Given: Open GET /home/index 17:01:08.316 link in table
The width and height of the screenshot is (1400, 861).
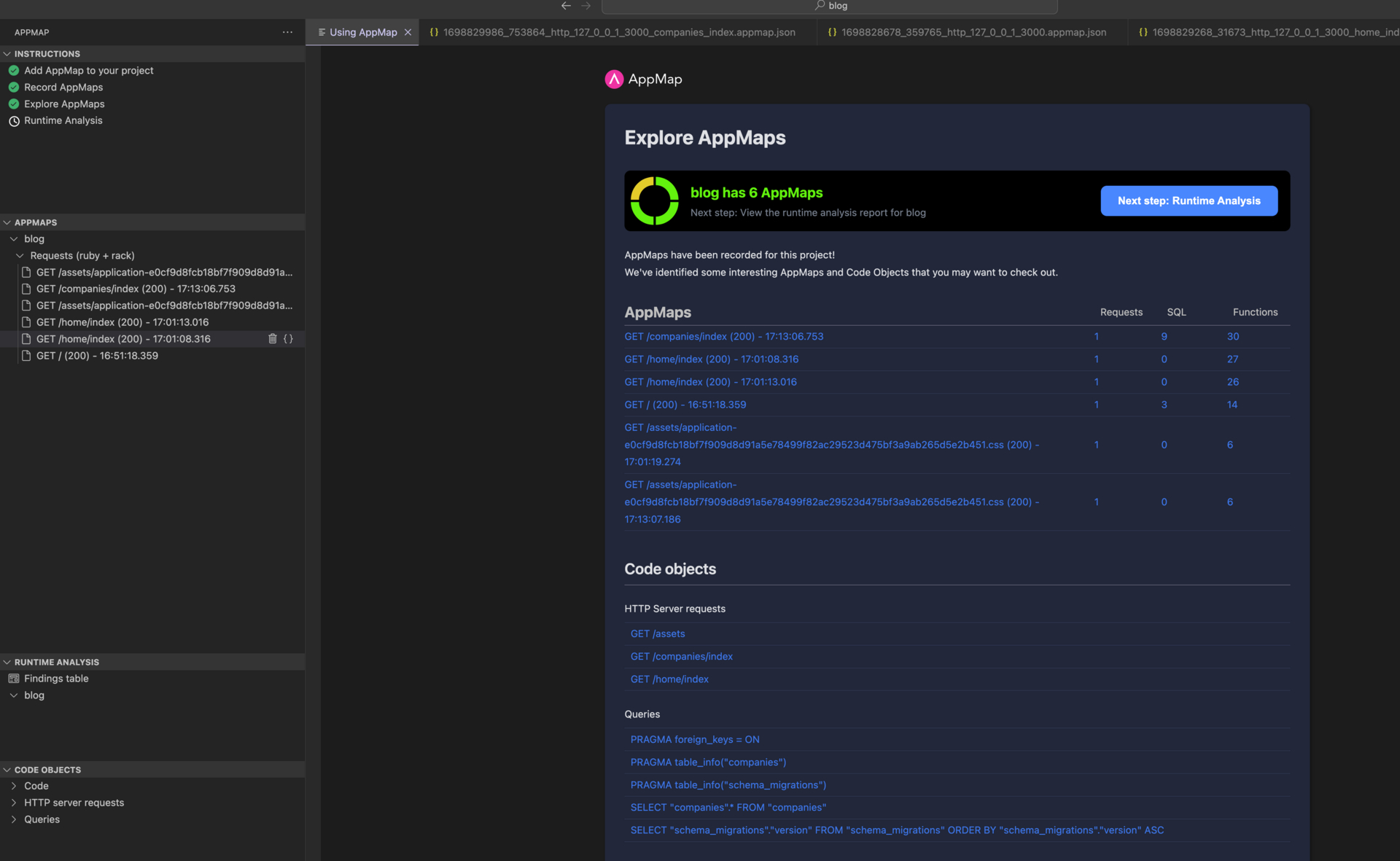Looking at the screenshot, I should [711, 359].
